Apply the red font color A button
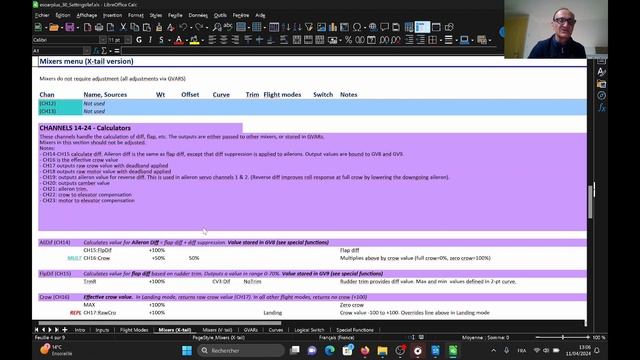The height and width of the screenshot is (360, 640). (178, 40)
